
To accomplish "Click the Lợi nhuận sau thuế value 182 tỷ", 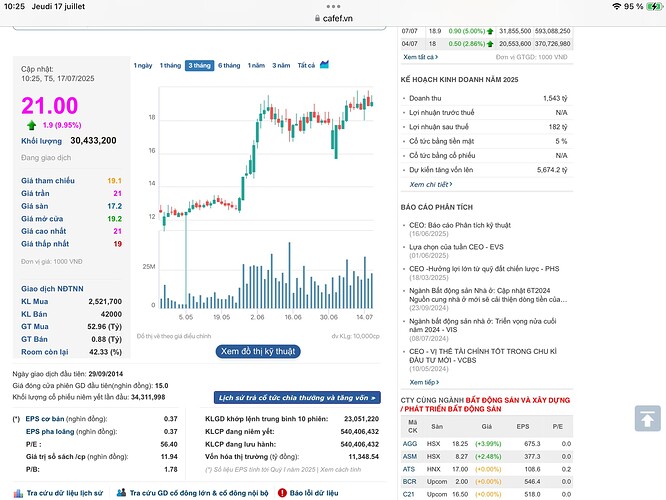I will (x=558, y=127).
